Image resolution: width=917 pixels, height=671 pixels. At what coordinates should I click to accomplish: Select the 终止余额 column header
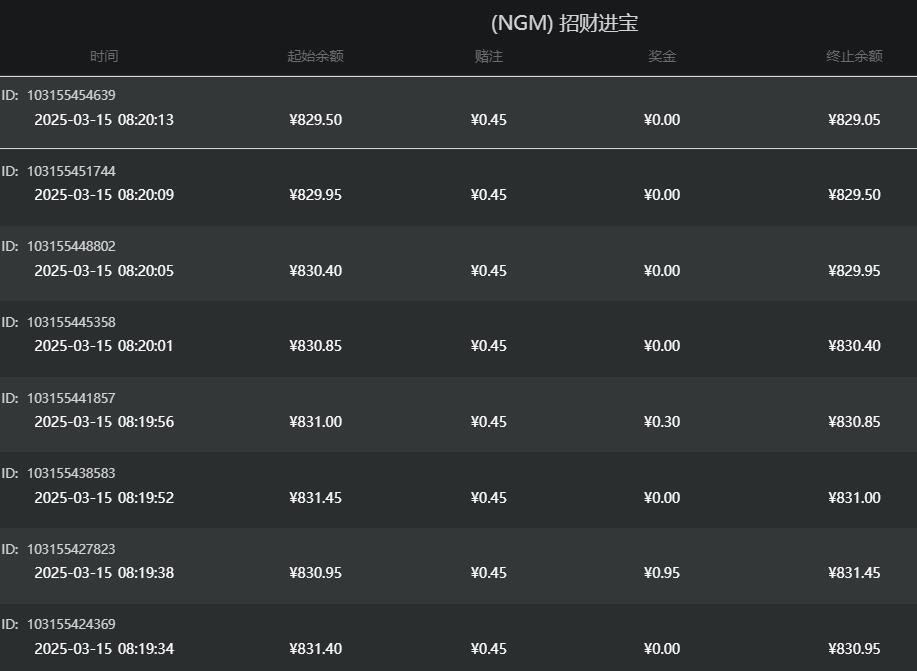click(x=854, y=56)
